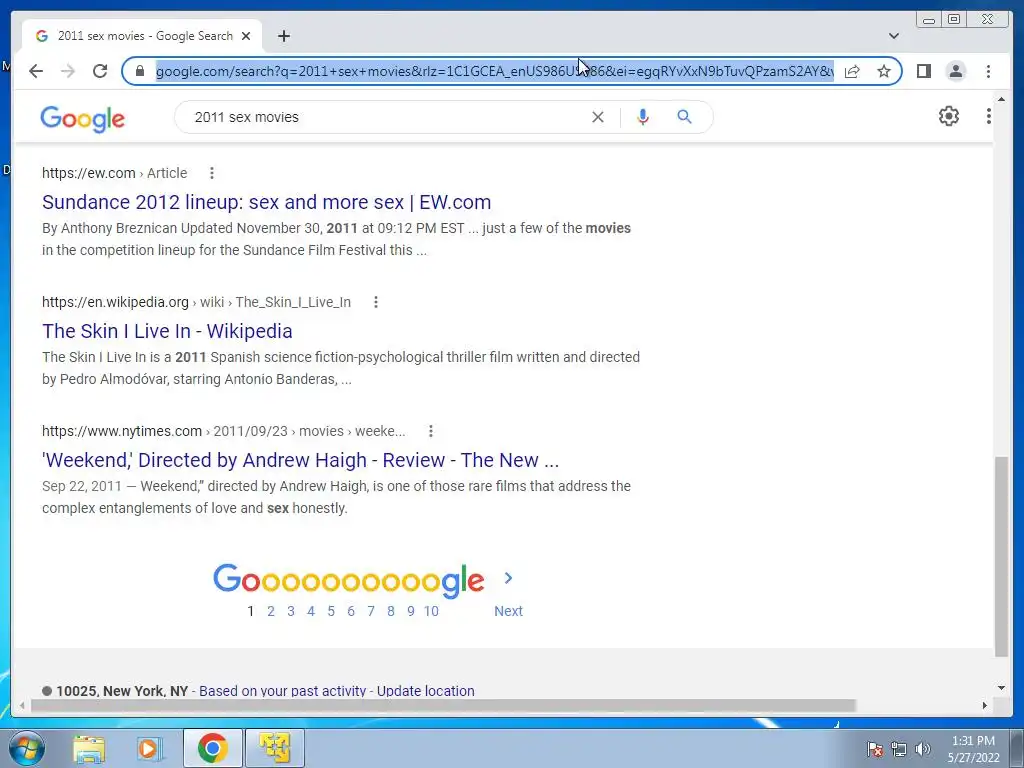Click the yellow app icon on the taskbar
Viewport: 1024px width, 768px height.
[274, 748]
